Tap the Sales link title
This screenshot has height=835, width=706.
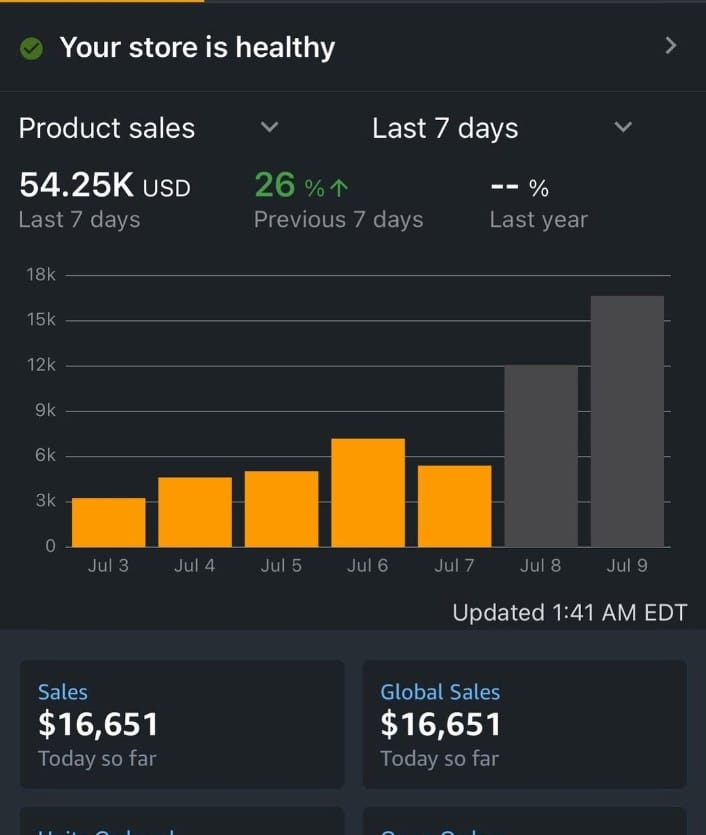click(63, 692)
